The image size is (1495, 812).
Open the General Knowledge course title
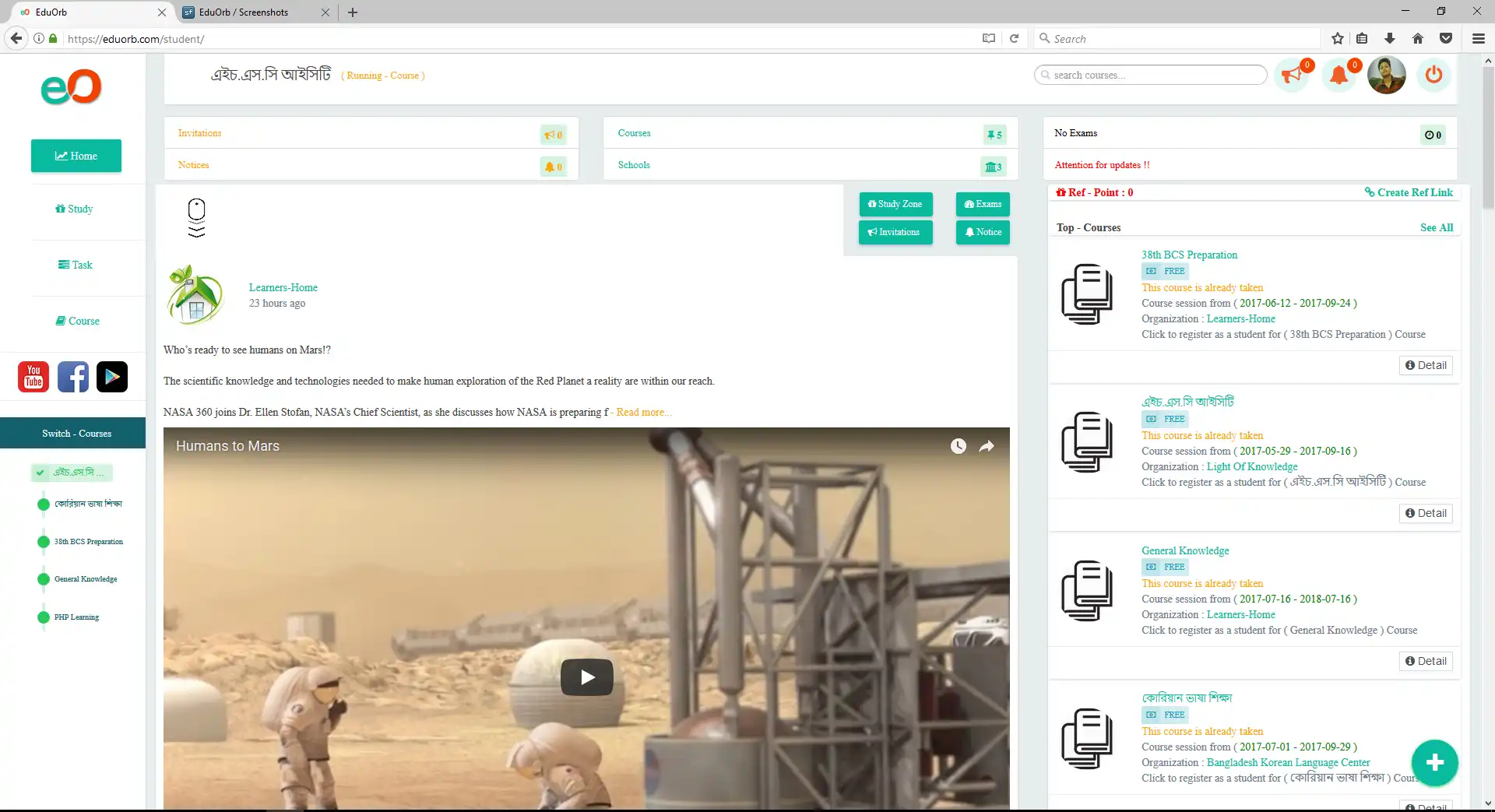click(1185, 550)
